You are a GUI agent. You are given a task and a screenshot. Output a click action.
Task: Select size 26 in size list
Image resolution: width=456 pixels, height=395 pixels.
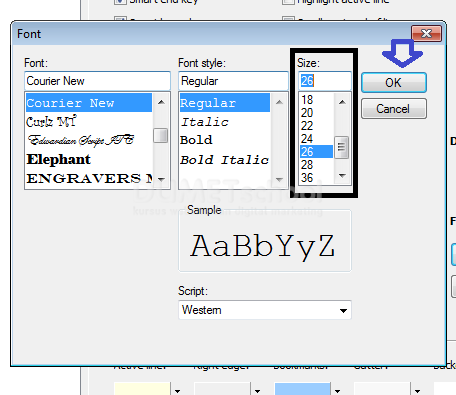(316, 152)
